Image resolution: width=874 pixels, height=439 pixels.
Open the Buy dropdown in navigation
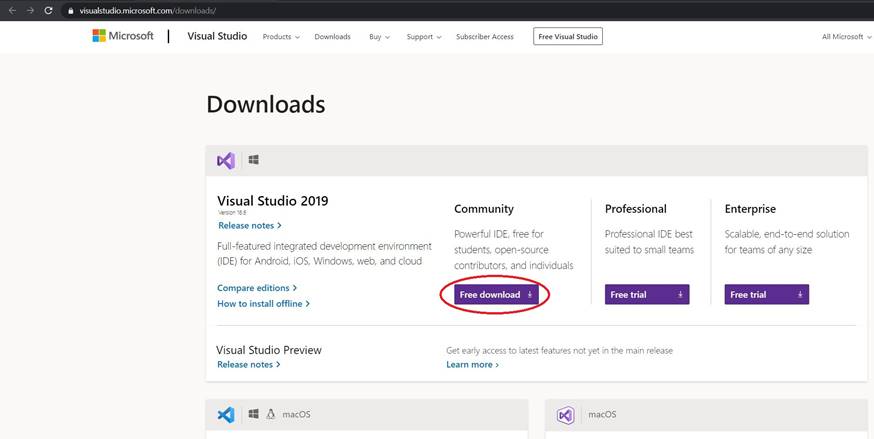(x=379, y=37)
